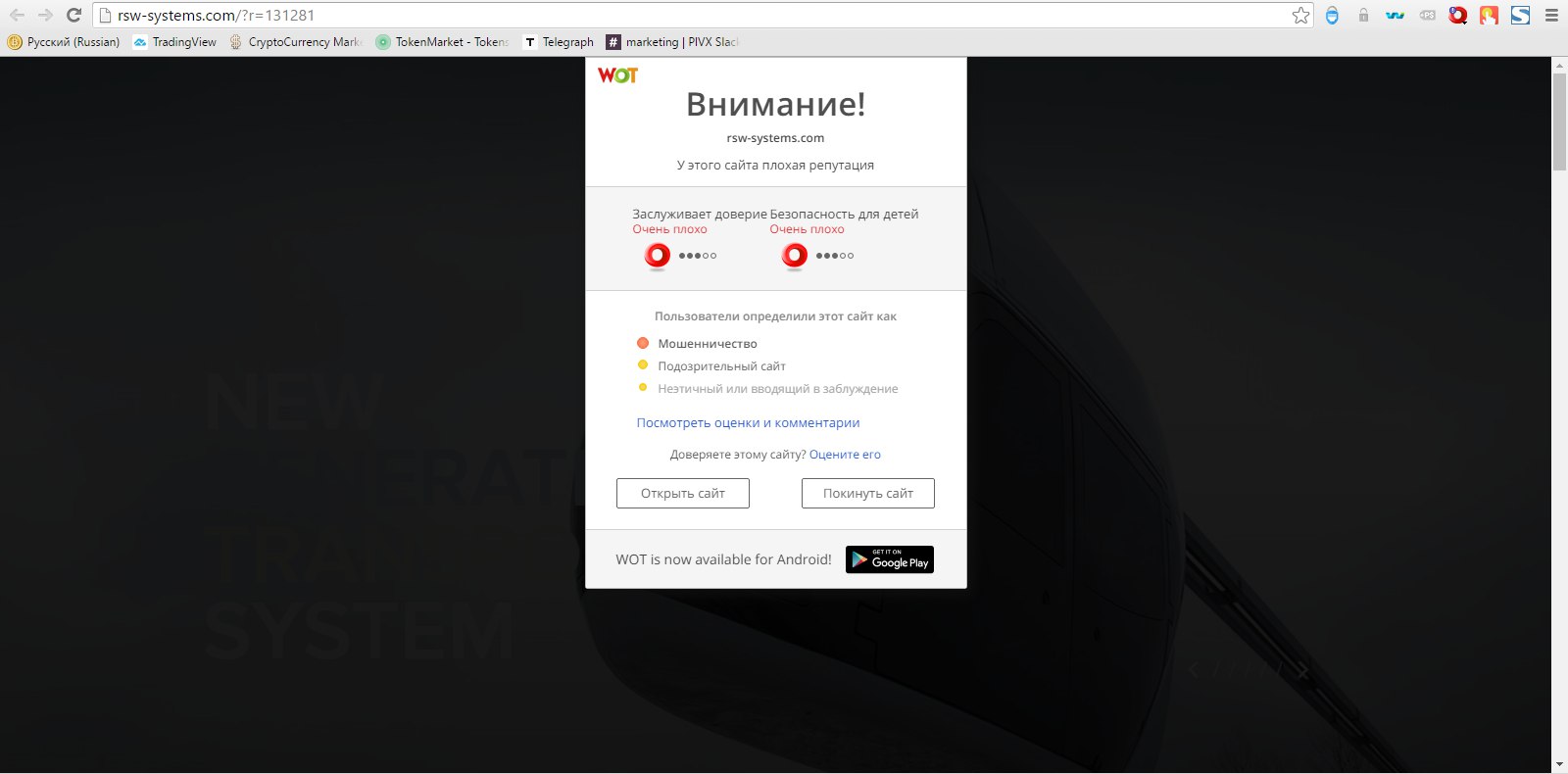
Task: Open the Chrome hamburger menu
Action: (1551, 15)
